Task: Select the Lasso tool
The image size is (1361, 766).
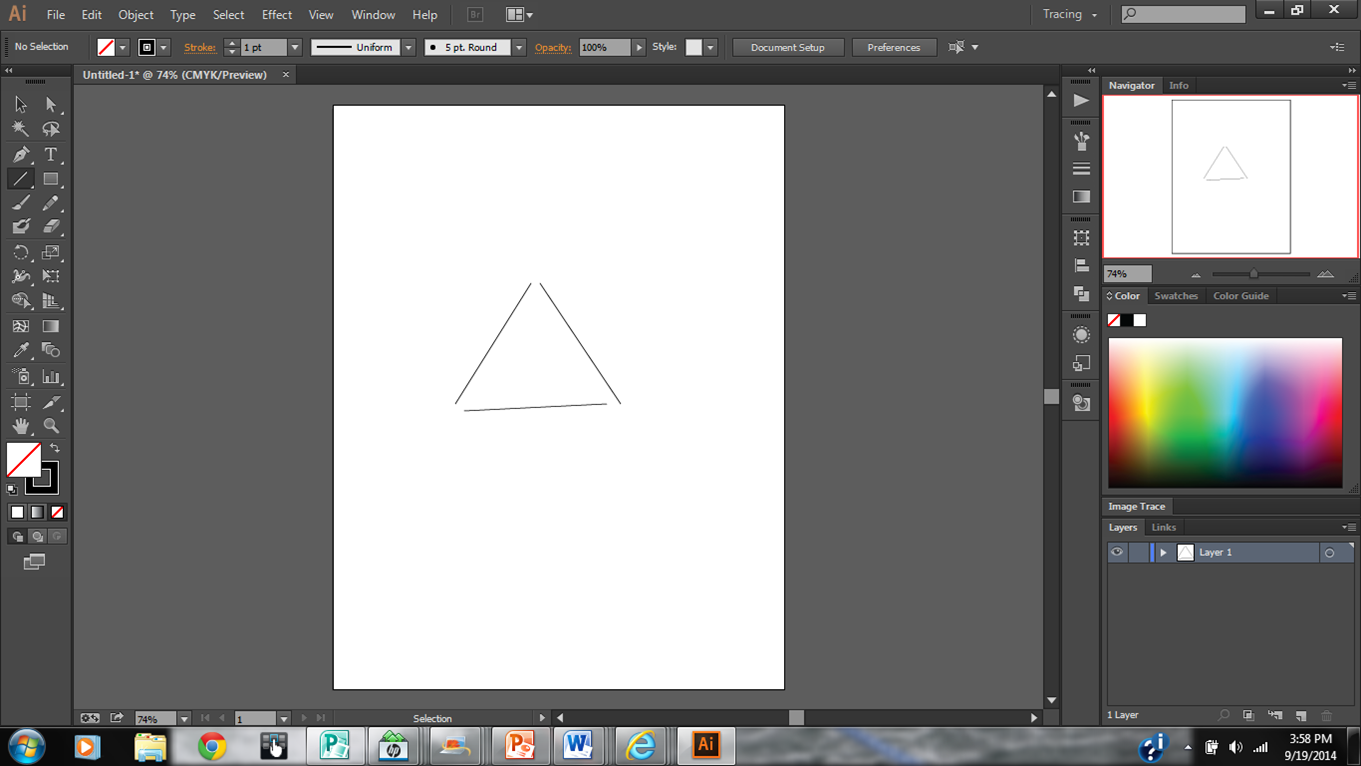Action: tap(51, 129)
